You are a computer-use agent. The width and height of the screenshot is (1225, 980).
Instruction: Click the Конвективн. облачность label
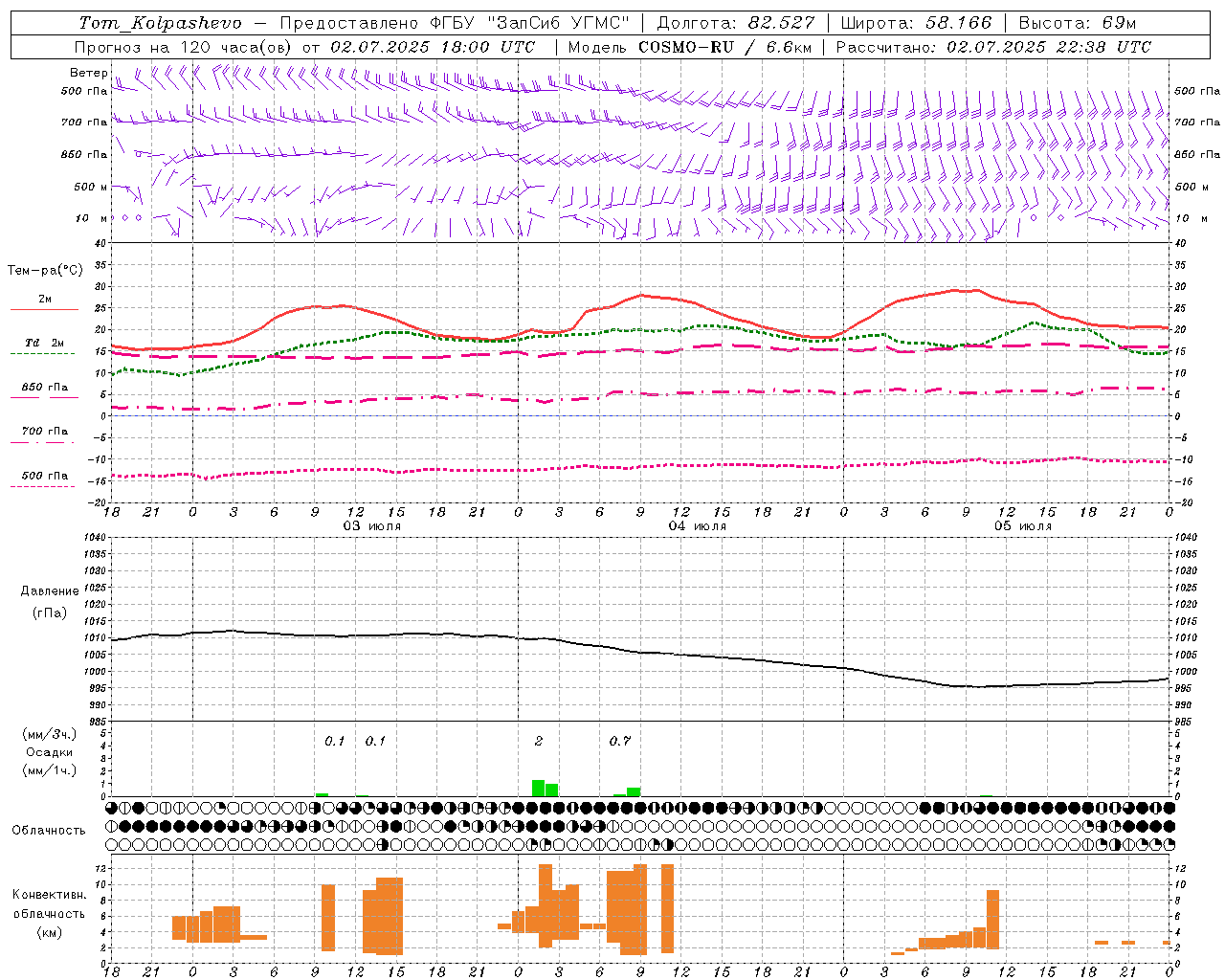coord(50,904)
